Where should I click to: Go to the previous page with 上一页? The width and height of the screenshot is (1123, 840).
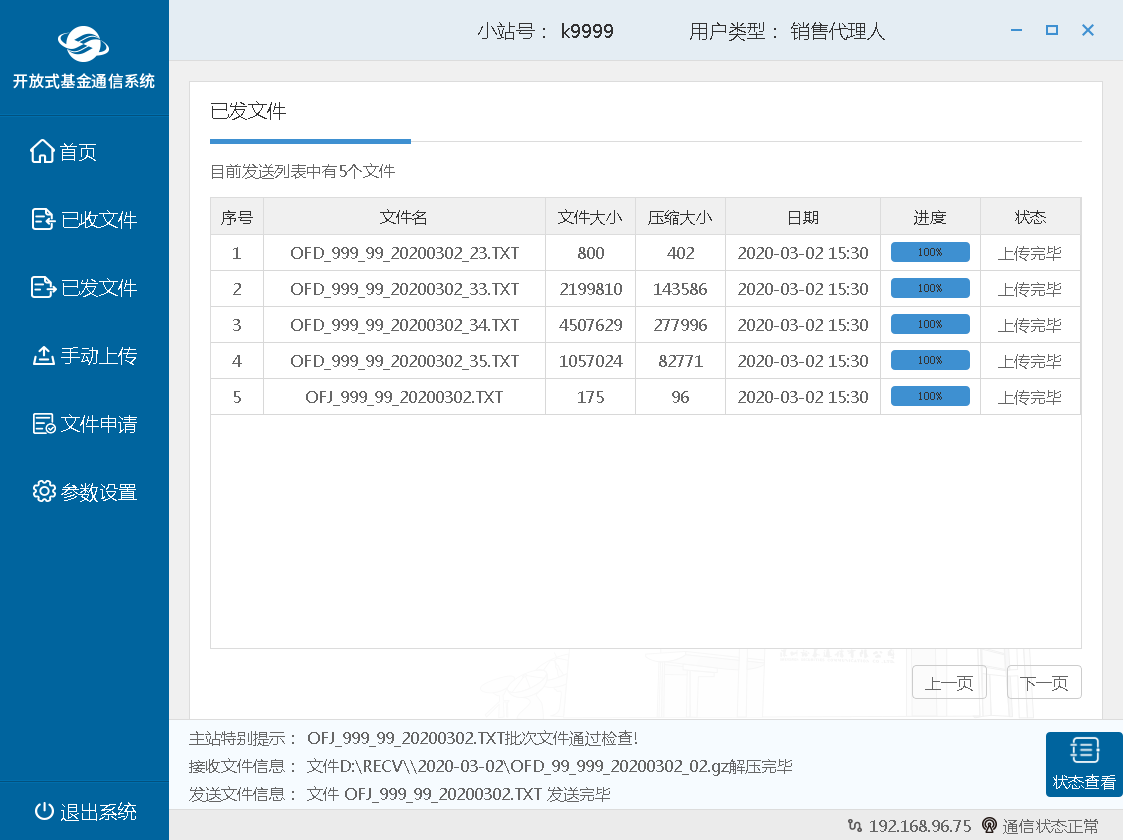click(949, 682)
